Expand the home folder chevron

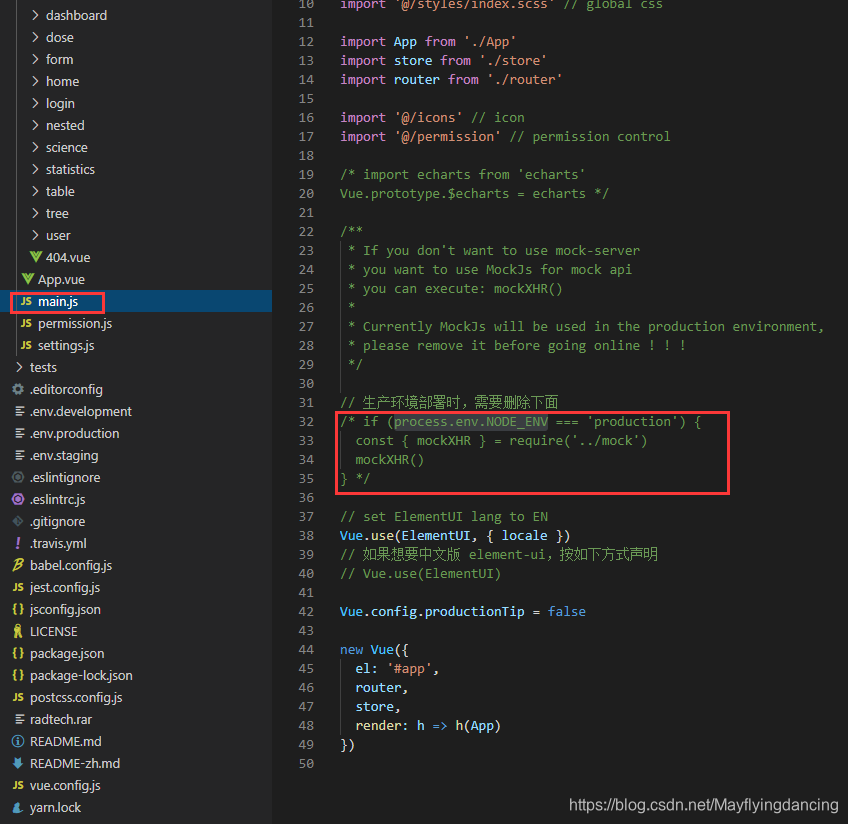pos(35,81)
